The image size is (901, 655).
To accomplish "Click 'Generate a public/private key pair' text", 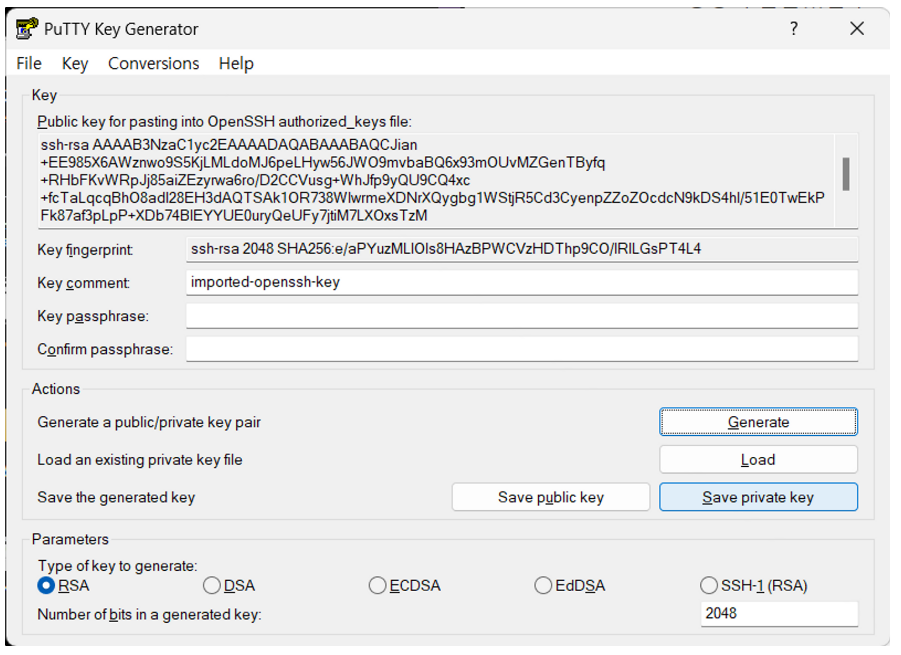I will (149, 422).
